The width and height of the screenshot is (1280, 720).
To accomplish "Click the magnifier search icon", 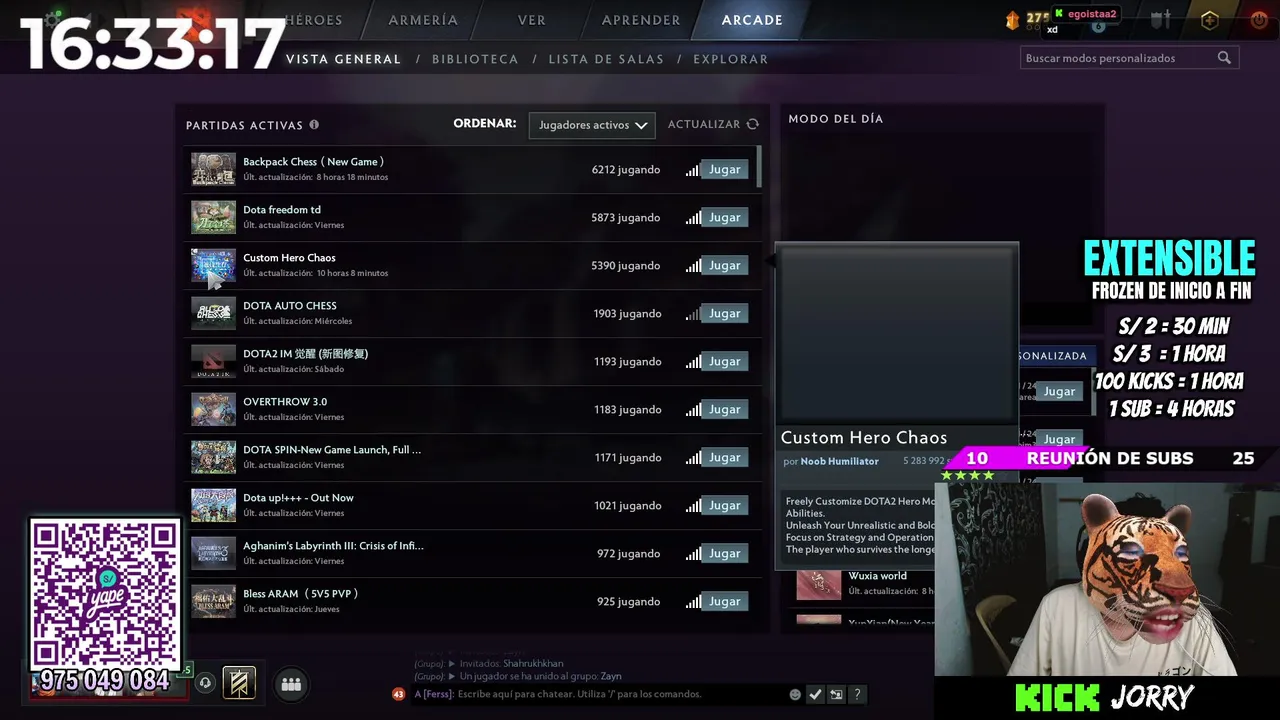I will click(1224, 58).
